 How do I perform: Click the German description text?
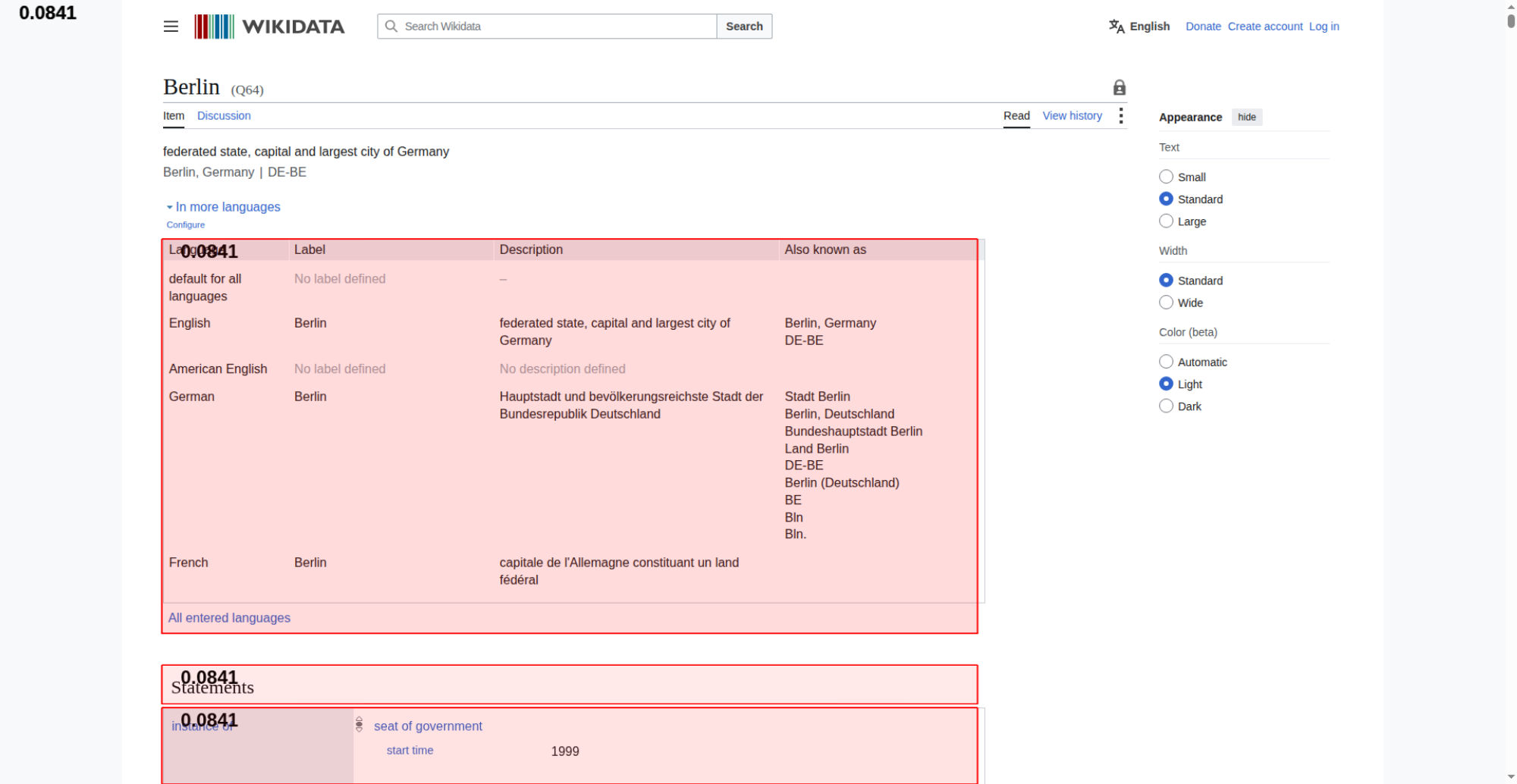tap(631, 406)
